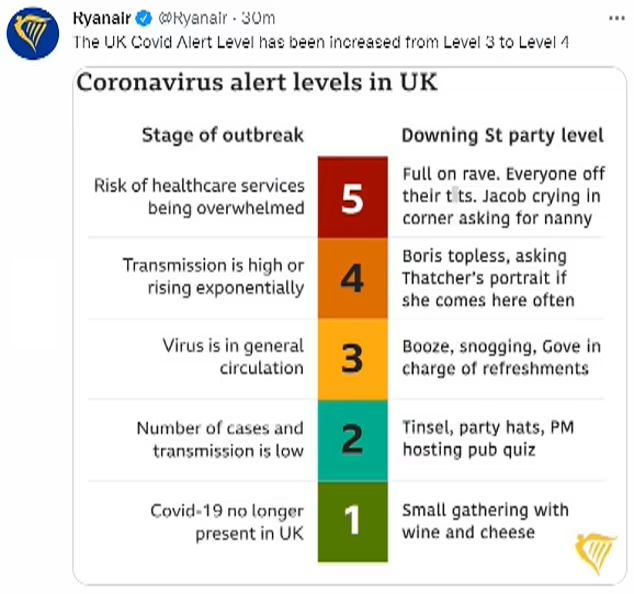Click the yellow level 3 box
Screen dimensions: 634x594
pyautogui.click(x=352, y=358)
